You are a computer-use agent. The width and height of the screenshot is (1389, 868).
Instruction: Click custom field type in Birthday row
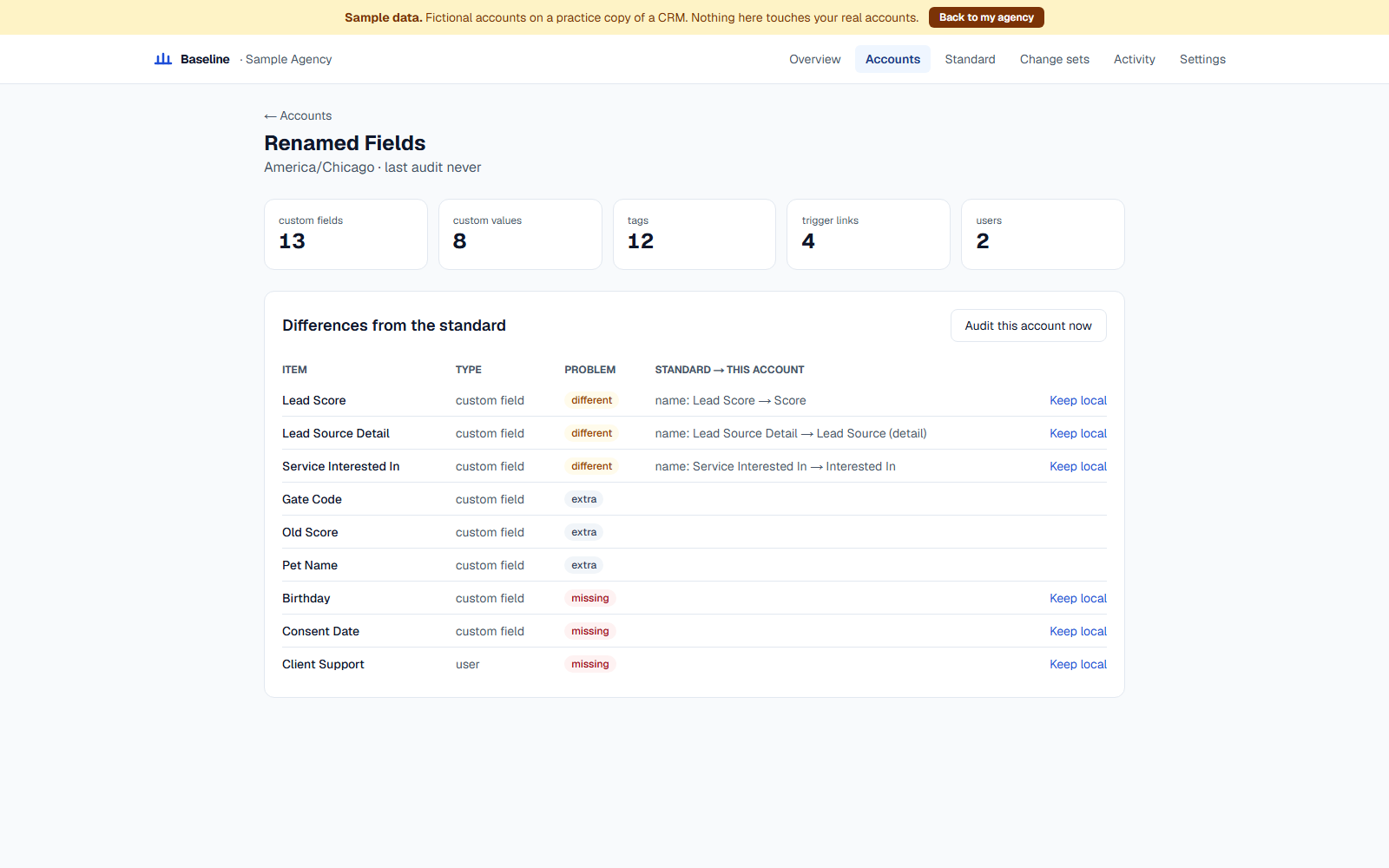click(x=490, y=598)
